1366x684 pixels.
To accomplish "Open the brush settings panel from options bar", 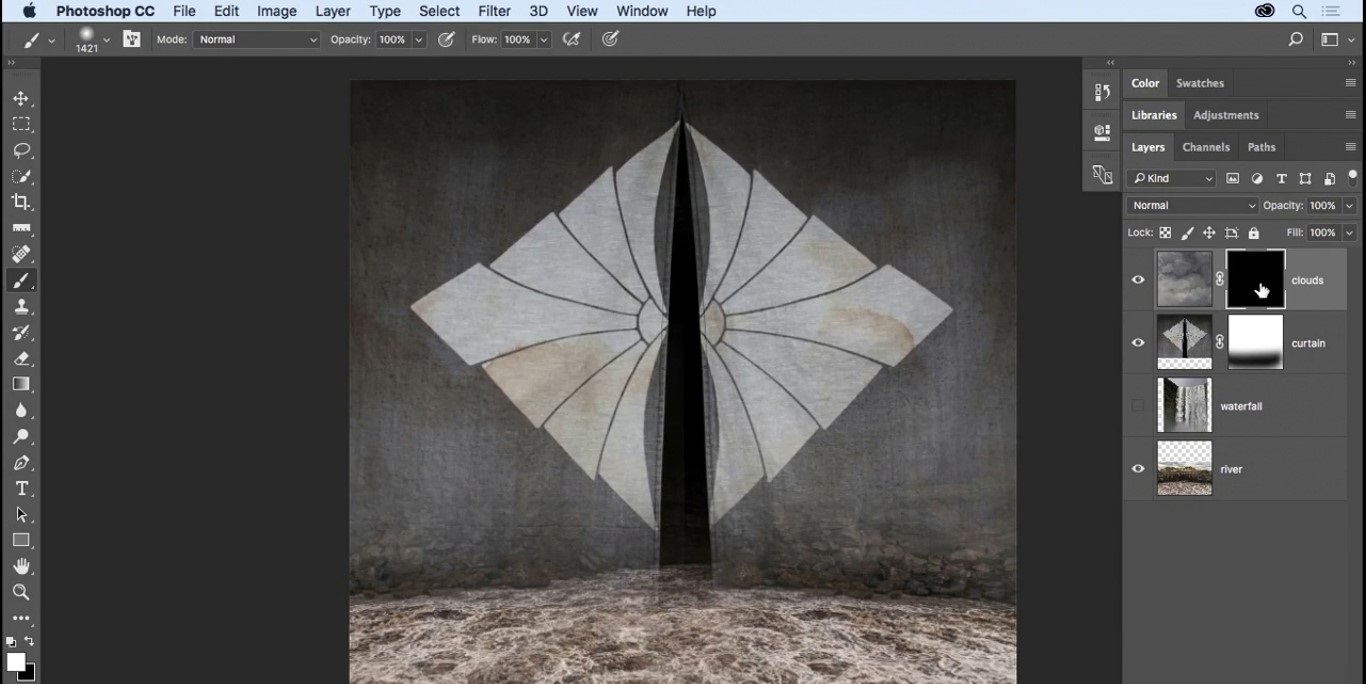I will 132,39.
